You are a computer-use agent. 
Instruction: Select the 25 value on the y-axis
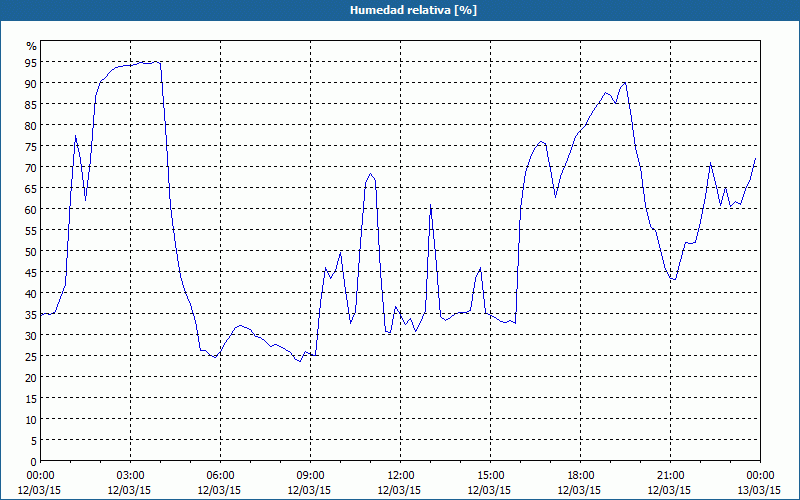(31, 356)
